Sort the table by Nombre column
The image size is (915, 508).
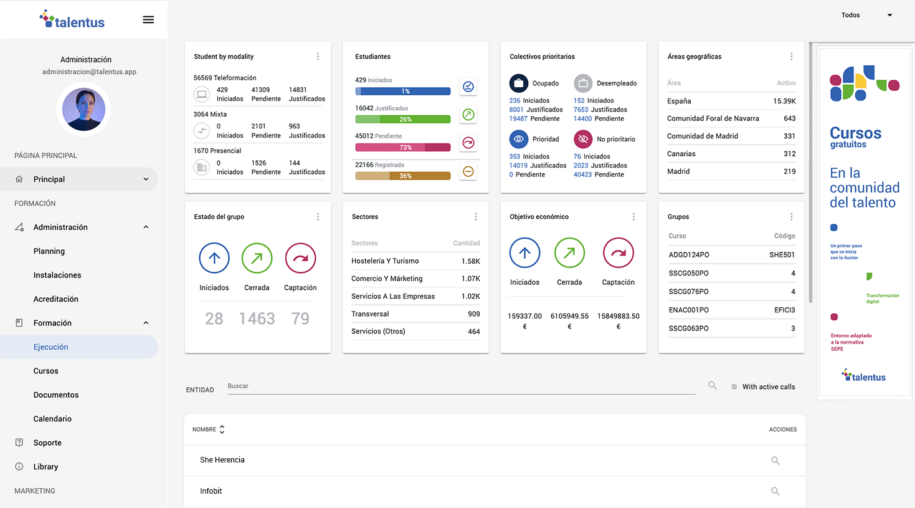tap(209, 429)
